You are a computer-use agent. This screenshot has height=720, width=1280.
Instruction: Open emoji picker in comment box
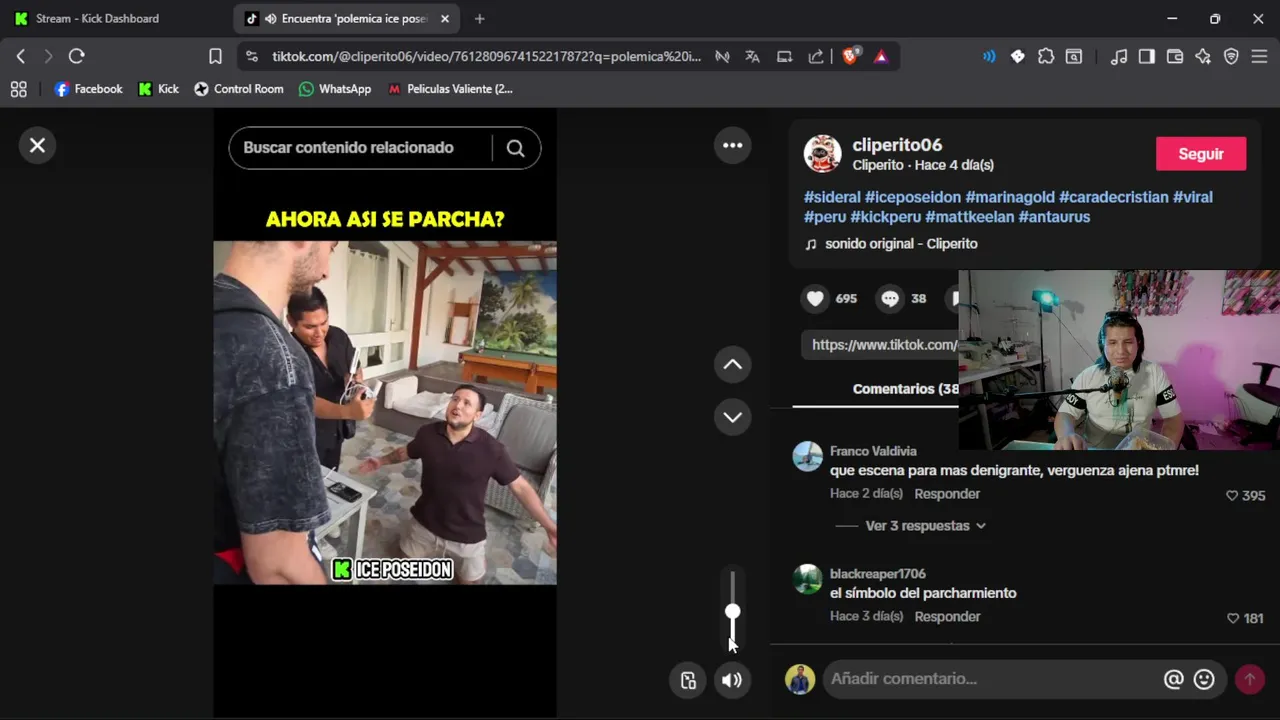tap(1205, 679)
